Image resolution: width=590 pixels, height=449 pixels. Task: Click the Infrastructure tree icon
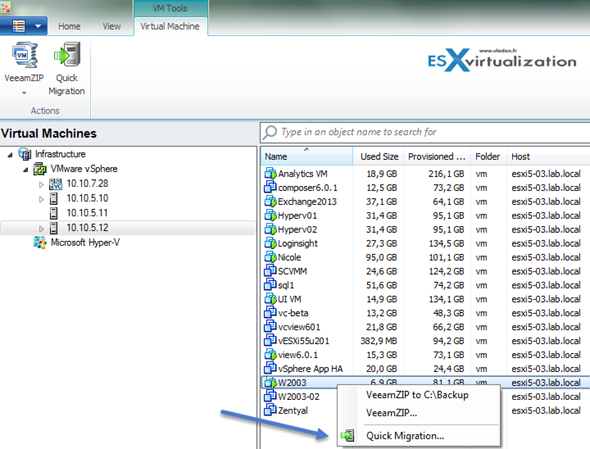click(x=25, y=154)
